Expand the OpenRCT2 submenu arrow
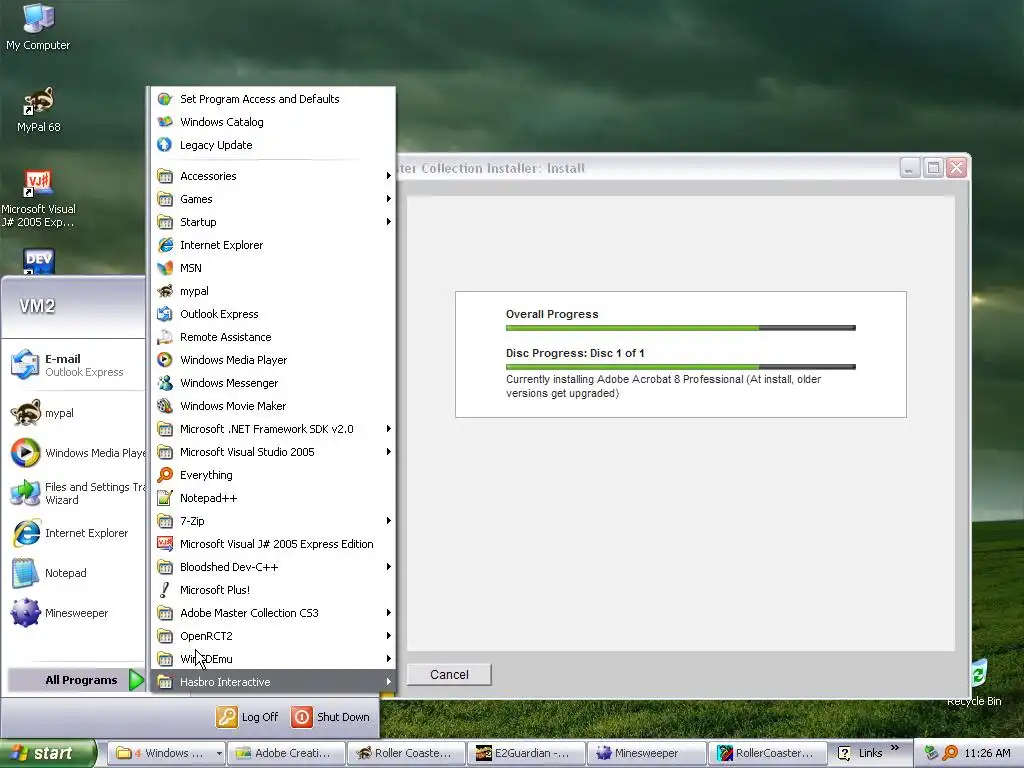This screenshot has height=768, width=1024. [389, 636]
